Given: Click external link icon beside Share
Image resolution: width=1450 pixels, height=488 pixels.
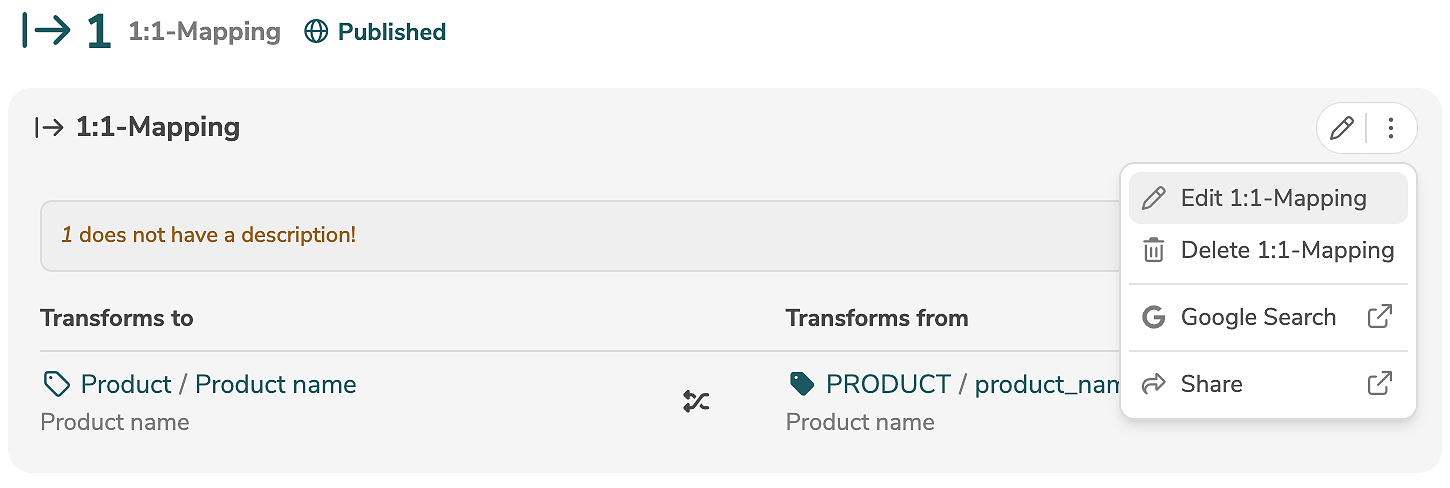Looking at the screenshot, I should (x=1380, y=384).
